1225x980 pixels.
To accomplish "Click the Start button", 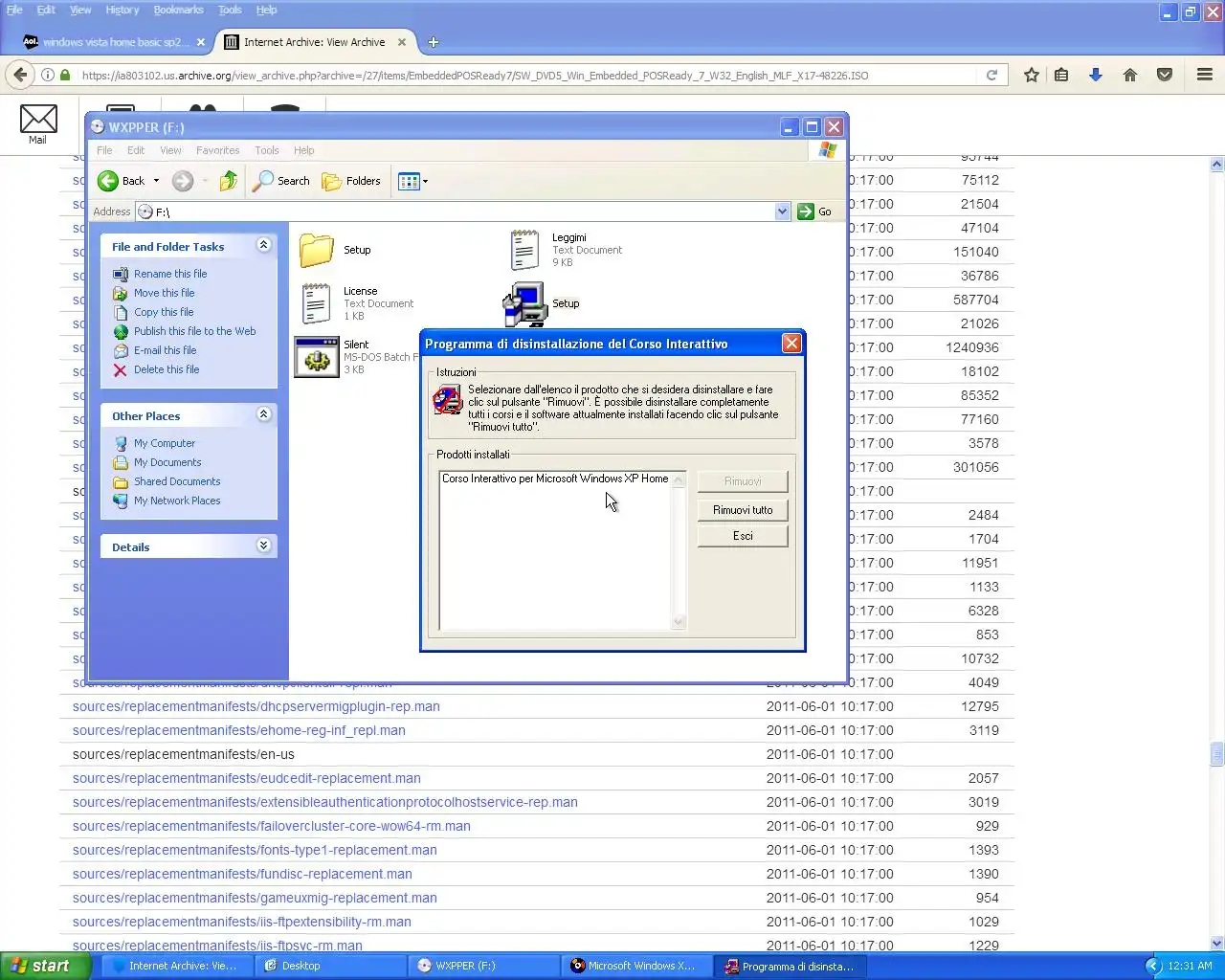I will tap(45, 966).
